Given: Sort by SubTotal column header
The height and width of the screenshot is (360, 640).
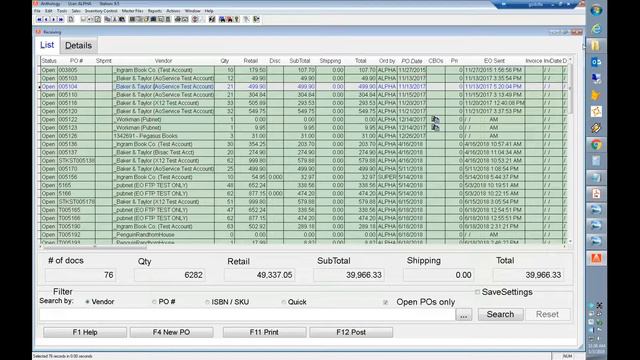Looking at the screenshot, I should click(300, 61).
